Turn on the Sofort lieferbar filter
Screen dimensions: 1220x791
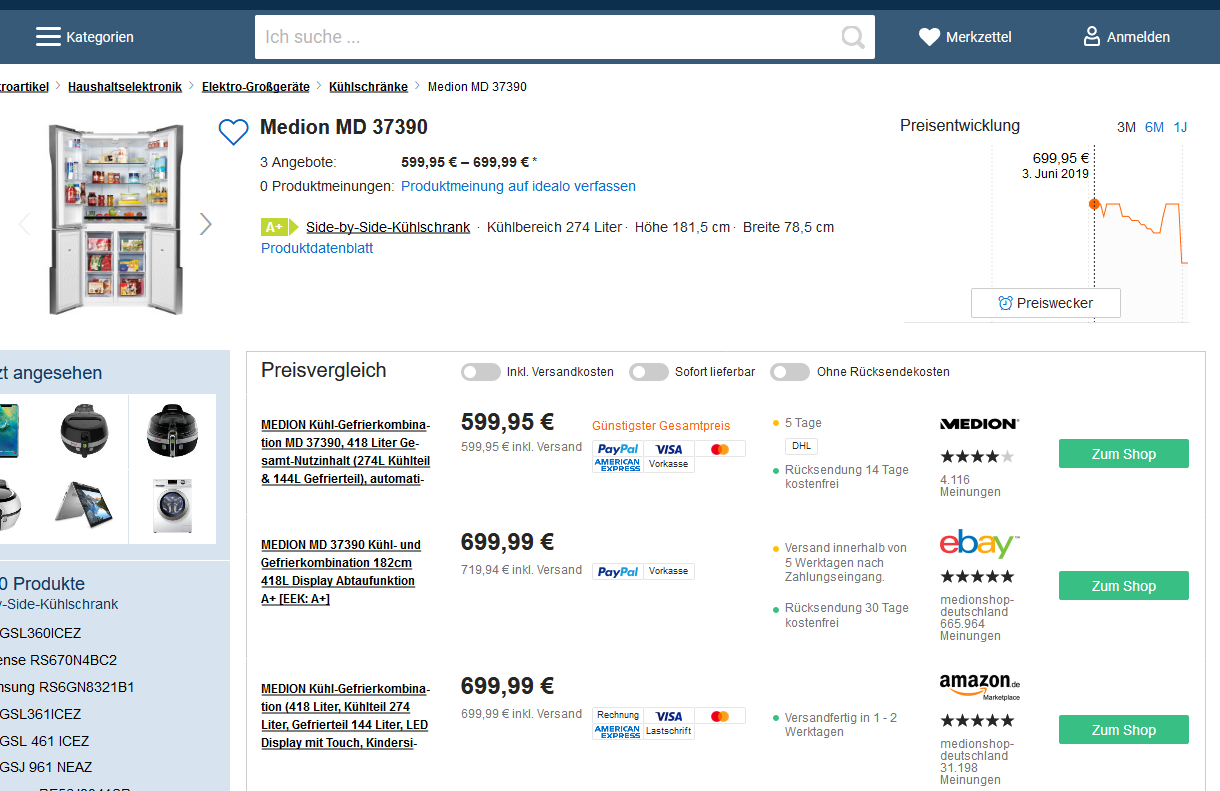point(648,372)
